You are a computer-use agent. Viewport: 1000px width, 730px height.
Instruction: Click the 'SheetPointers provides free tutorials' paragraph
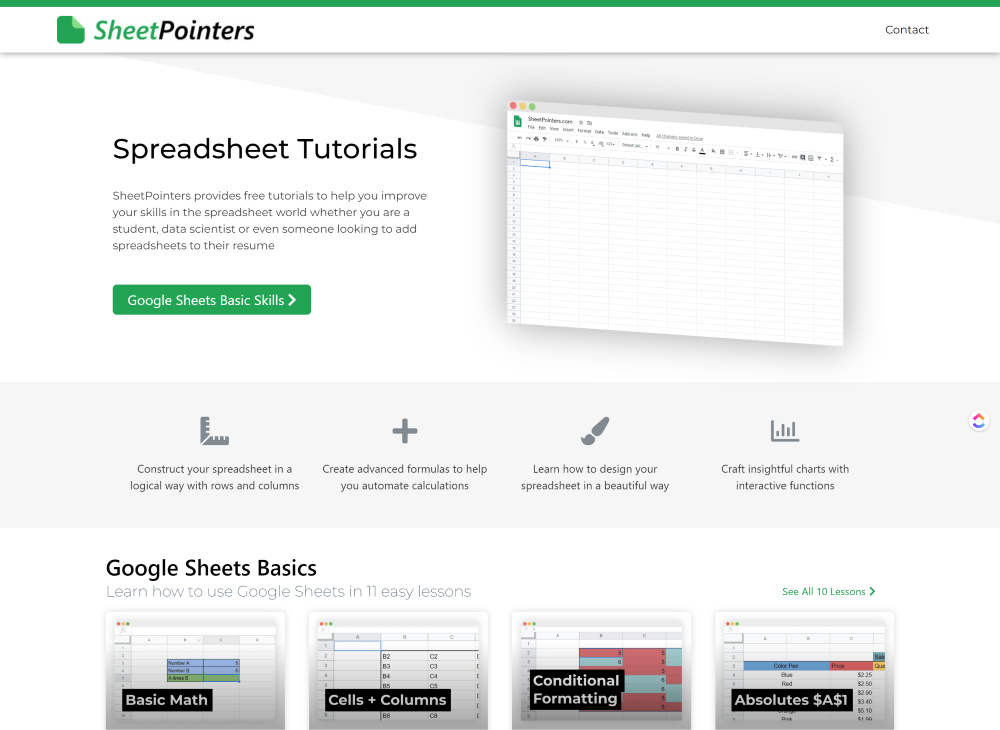(x=270, y=221)
